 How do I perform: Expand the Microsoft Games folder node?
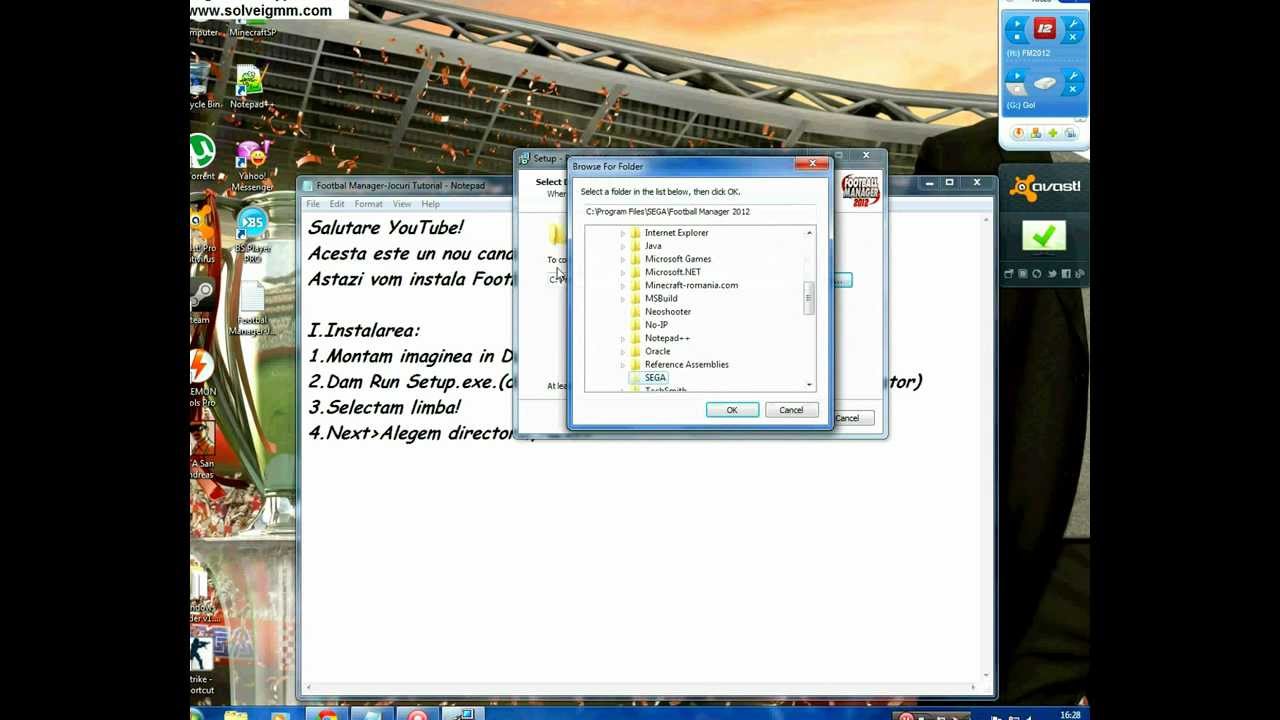point(623,259)
